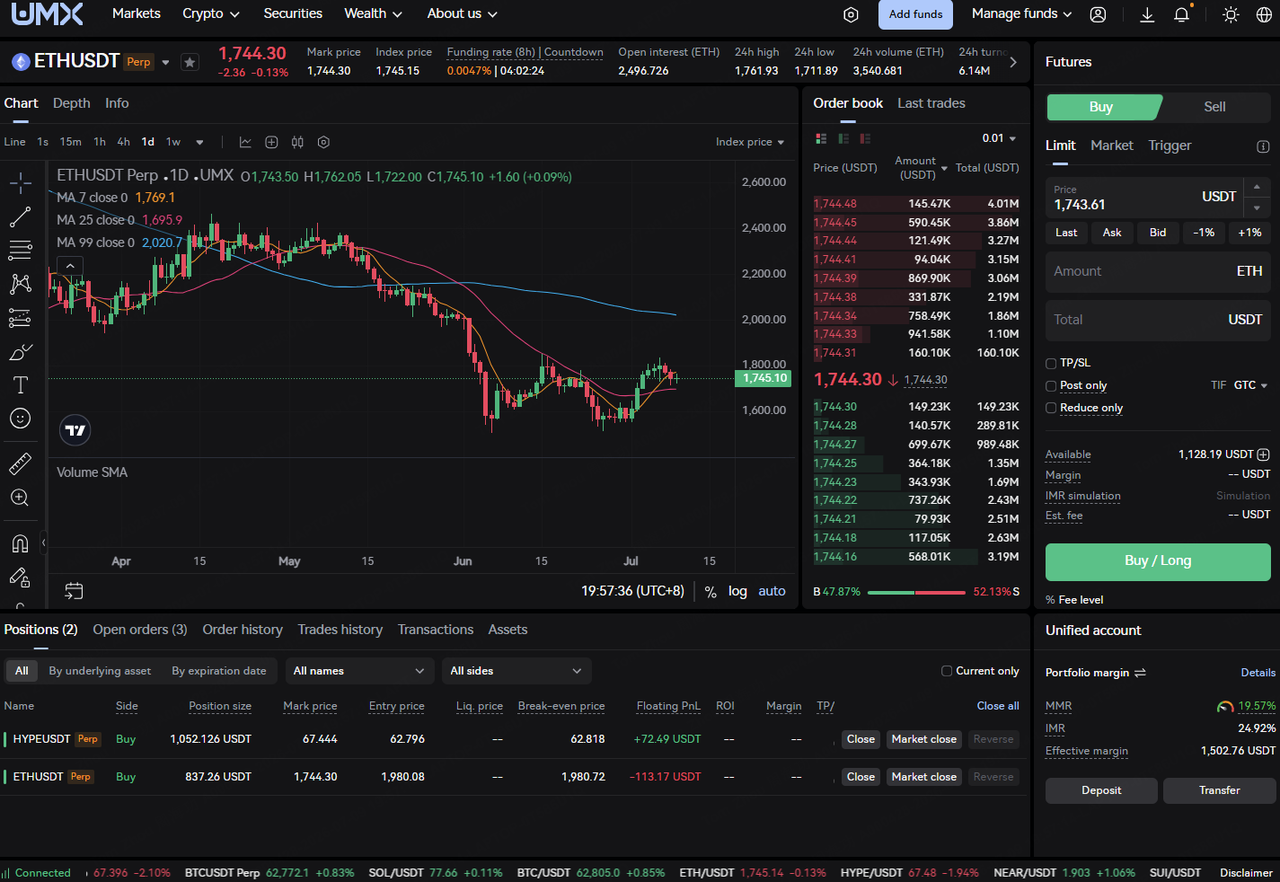Viewport: 1280px width, 882px height.
Task: Click the plus icon beside Available balance
Action: 1263,454
